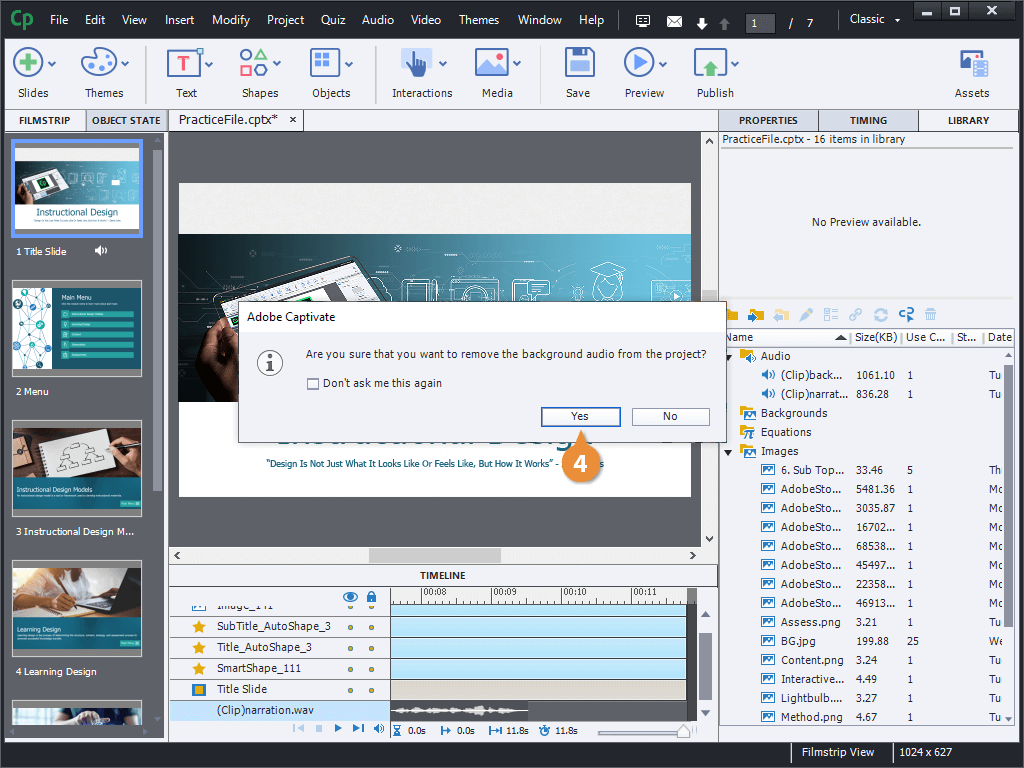
Task: Click the email envelope icon in title bar
Action: coord(674,21)
